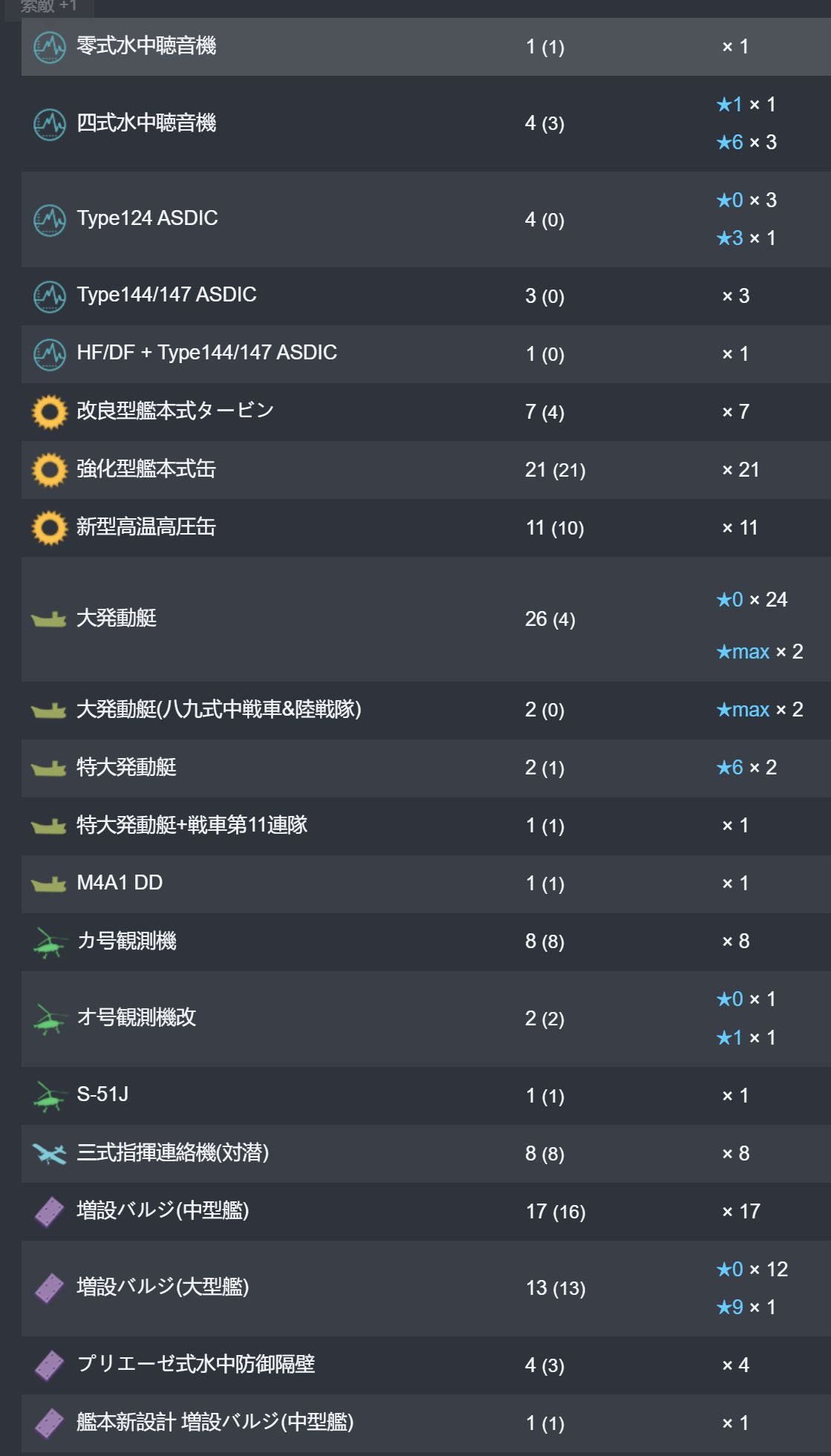Viewport: 831px width, 1456px height.
Task: Click the aircraft icon beside 三式指揮連絡機(対潜)
Action: coord(50,1154)
